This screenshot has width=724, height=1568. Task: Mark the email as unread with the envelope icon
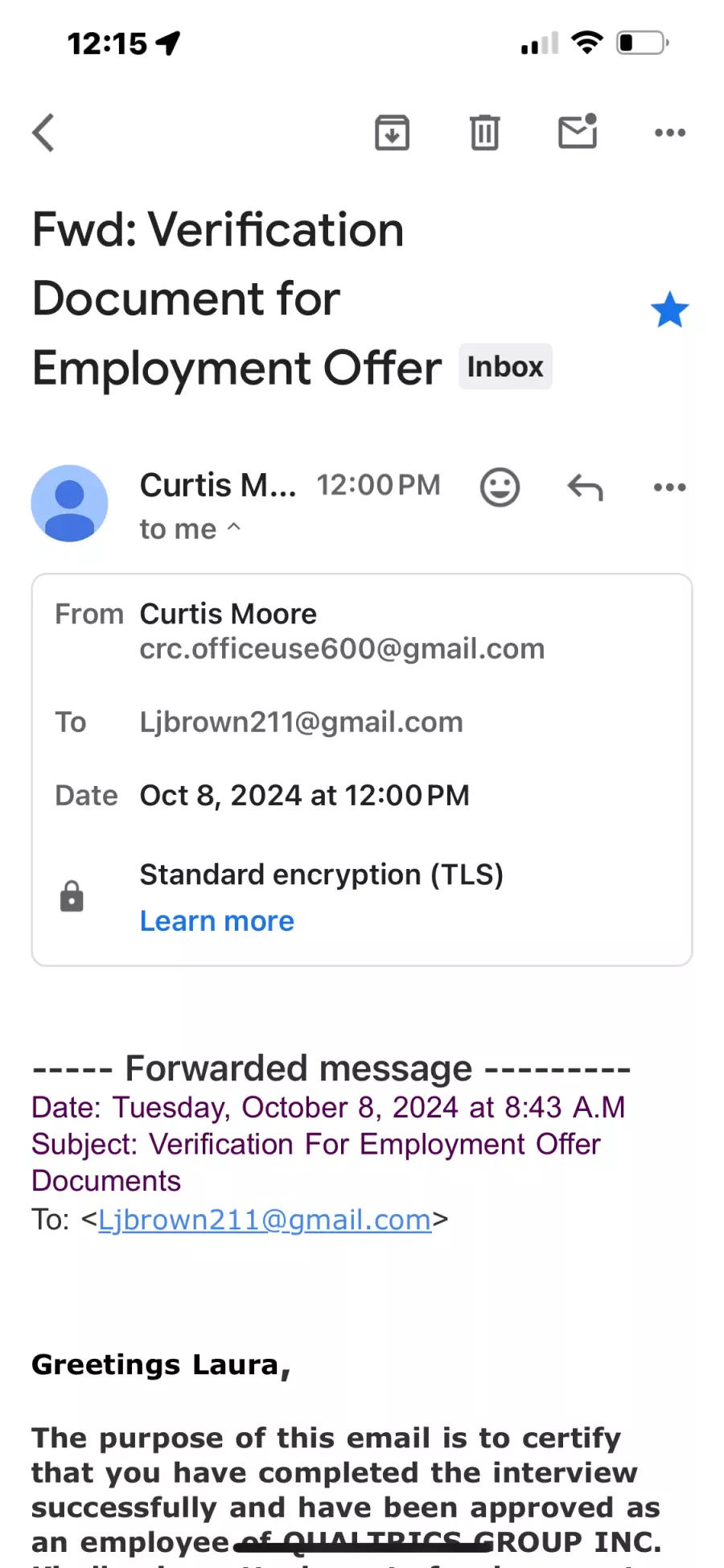578,131
